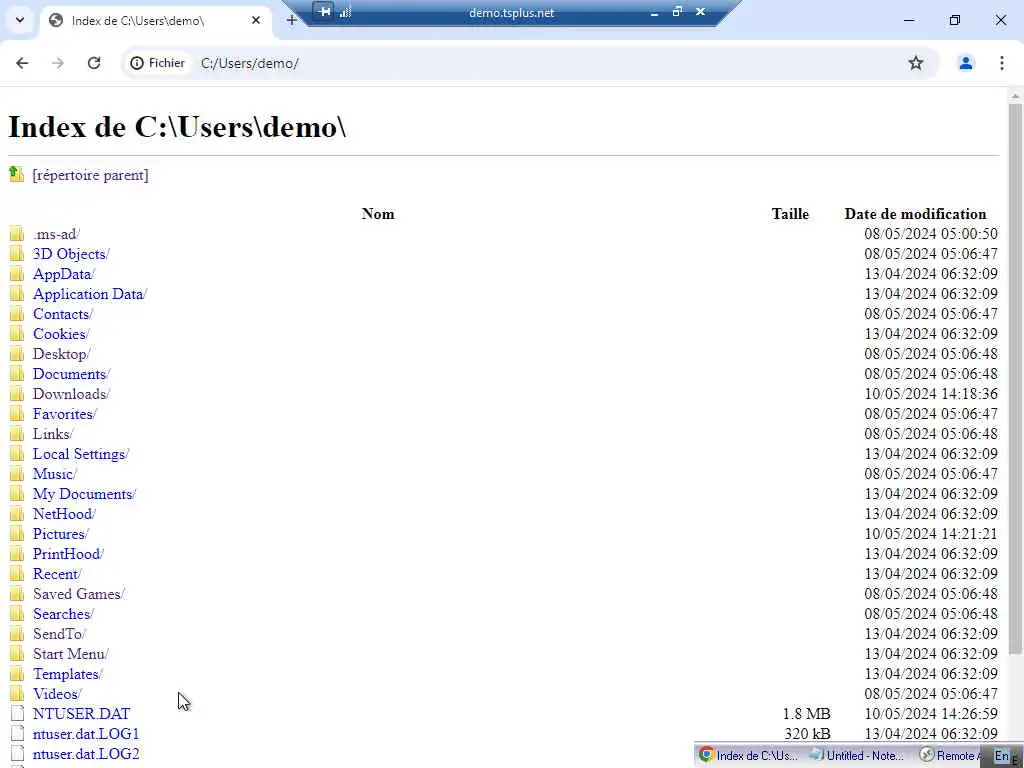Viewport: 1024px width, 768px height.
Task: Click the parent directory up-arrow icon
Action: [16, 174]
